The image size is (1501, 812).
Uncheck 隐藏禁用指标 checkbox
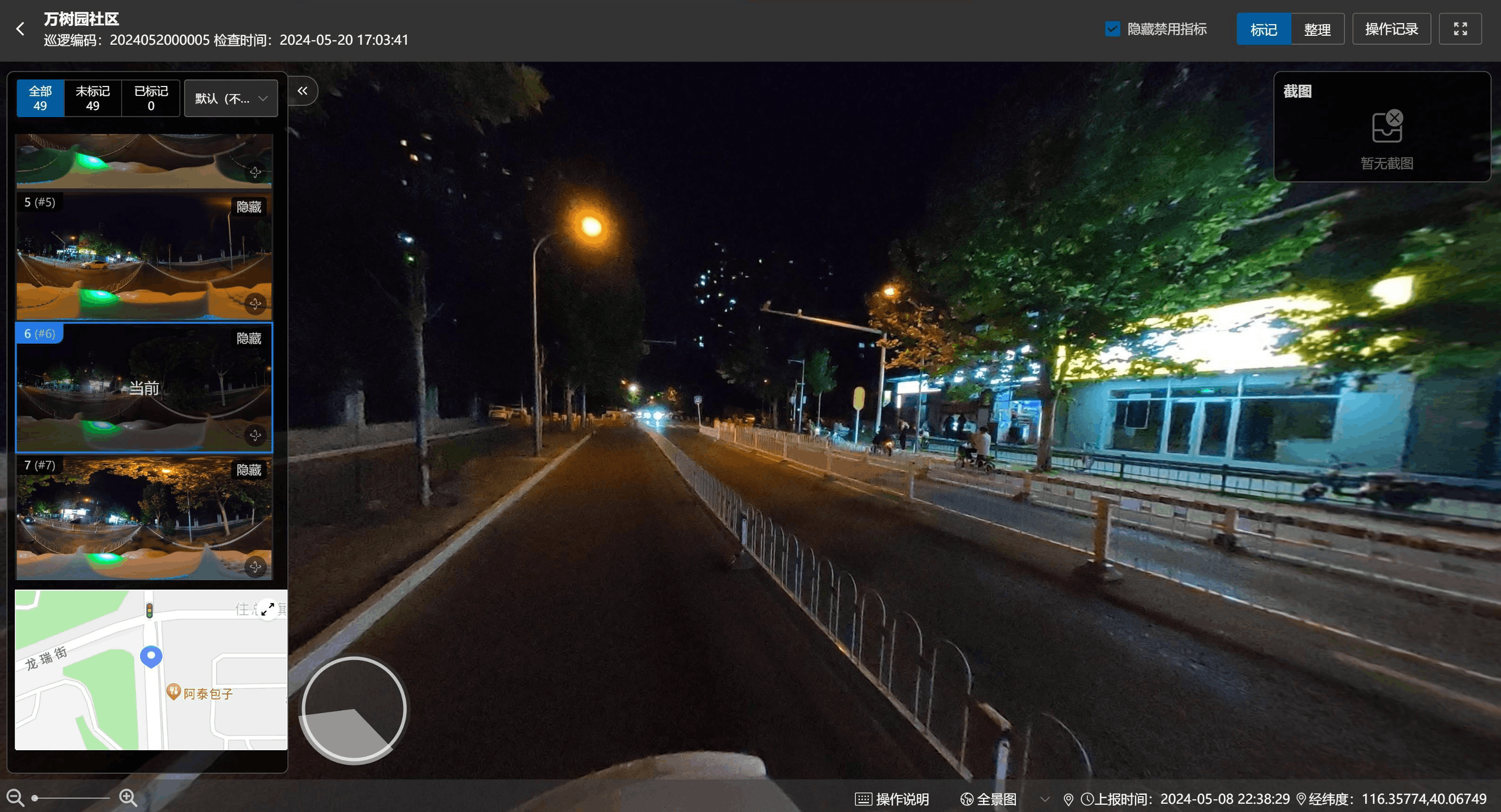(x=1113, y=29)
